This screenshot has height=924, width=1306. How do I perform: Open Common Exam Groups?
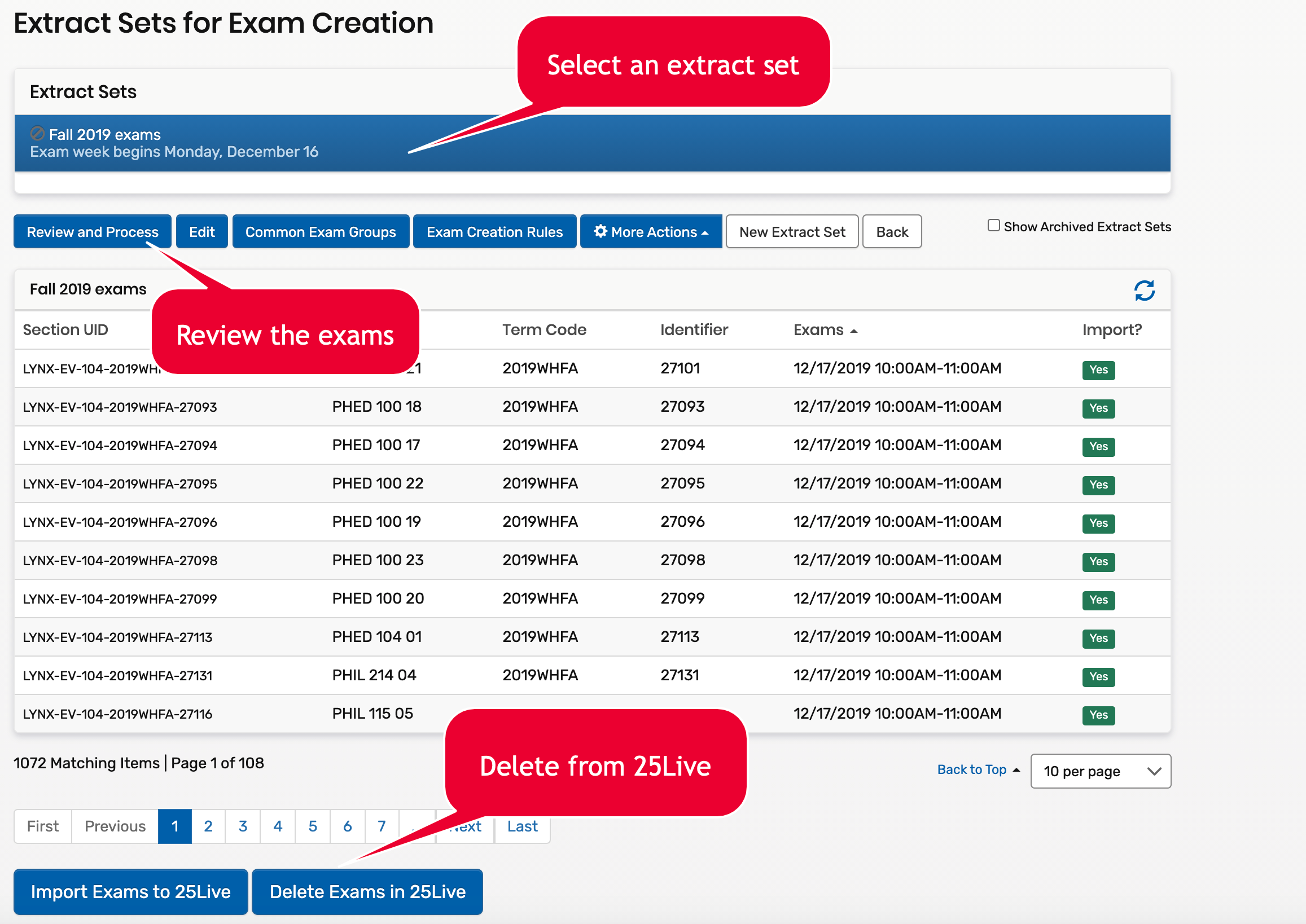pyautogui.click(x=321, y=232)
